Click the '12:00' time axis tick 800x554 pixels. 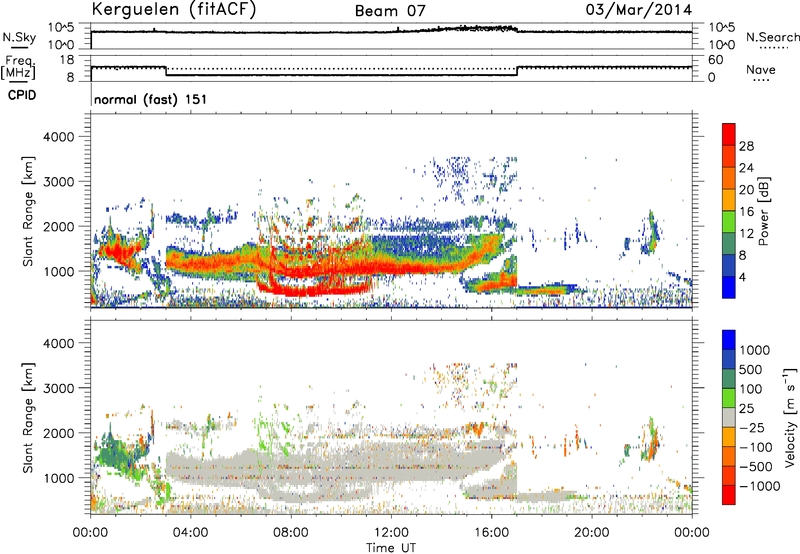[391, 533]
